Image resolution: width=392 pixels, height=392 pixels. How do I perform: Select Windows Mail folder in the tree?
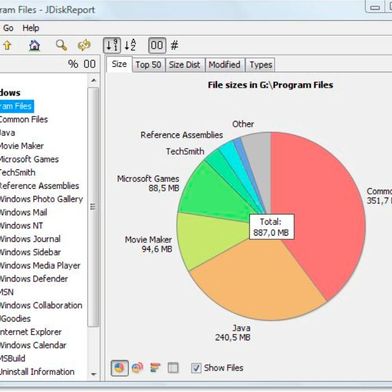pos(23,212)
